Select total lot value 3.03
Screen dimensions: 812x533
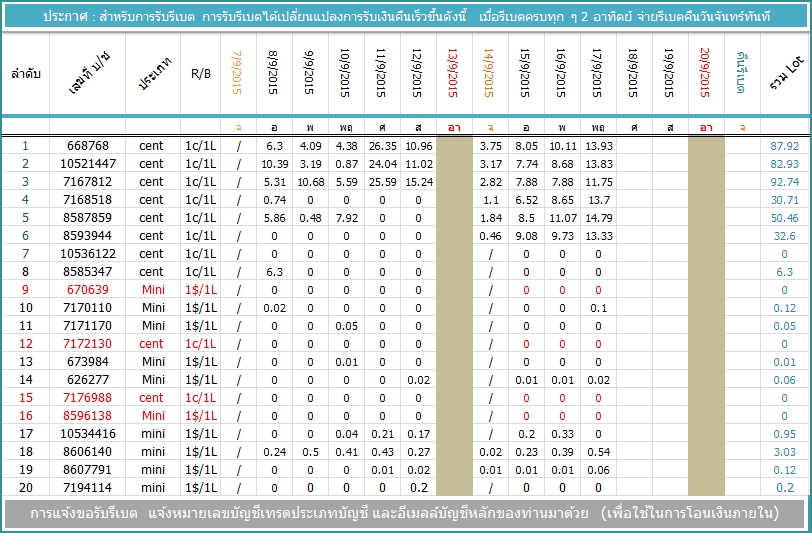click(785, 452)
